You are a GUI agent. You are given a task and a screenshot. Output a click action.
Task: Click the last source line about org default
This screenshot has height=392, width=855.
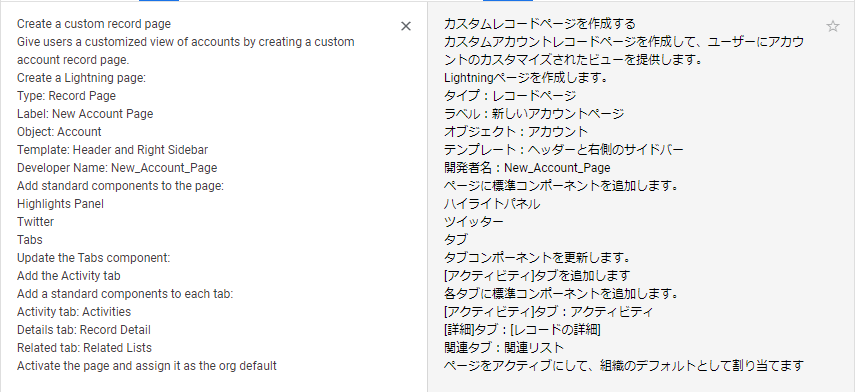[147, 366]
